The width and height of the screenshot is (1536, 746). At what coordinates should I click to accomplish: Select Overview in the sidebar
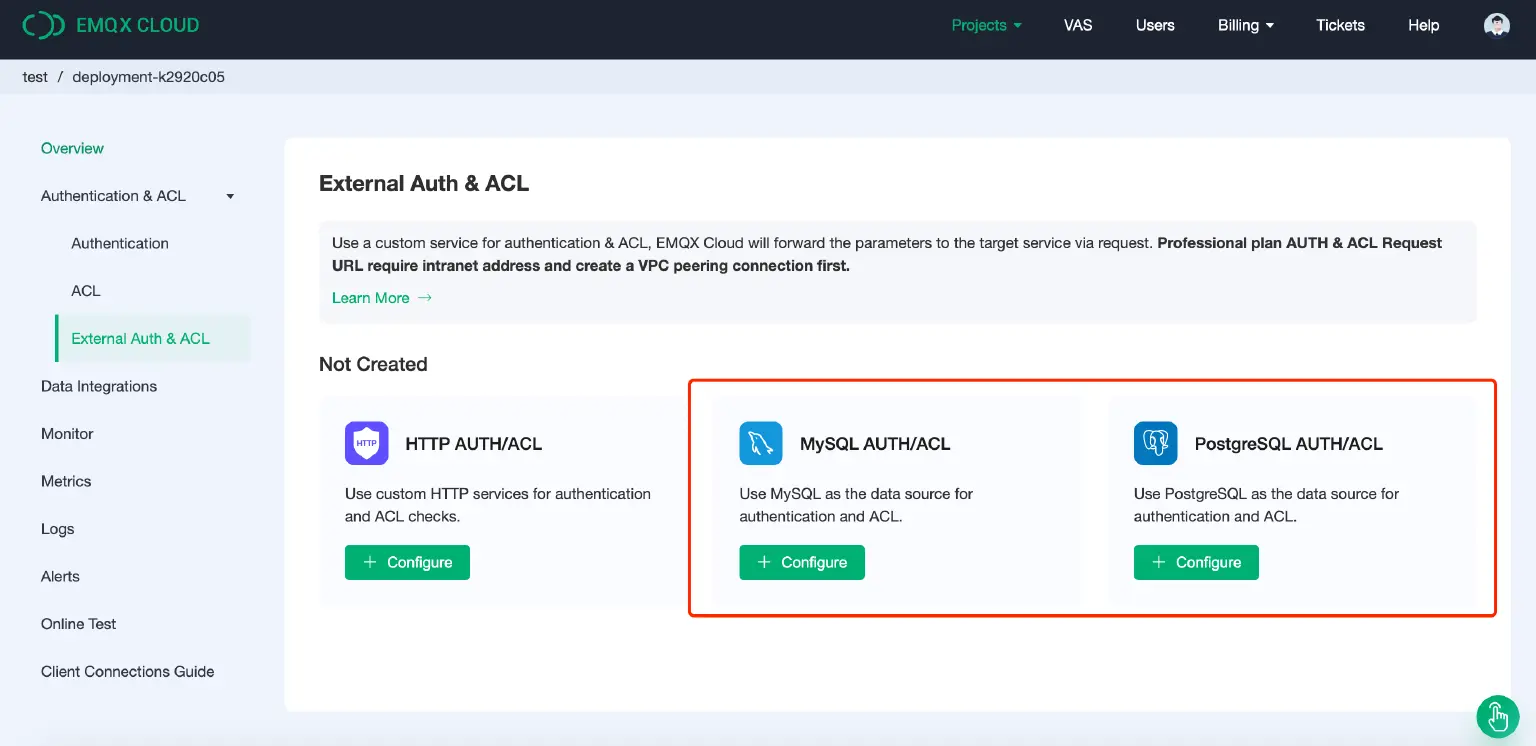tap(72, 148)
